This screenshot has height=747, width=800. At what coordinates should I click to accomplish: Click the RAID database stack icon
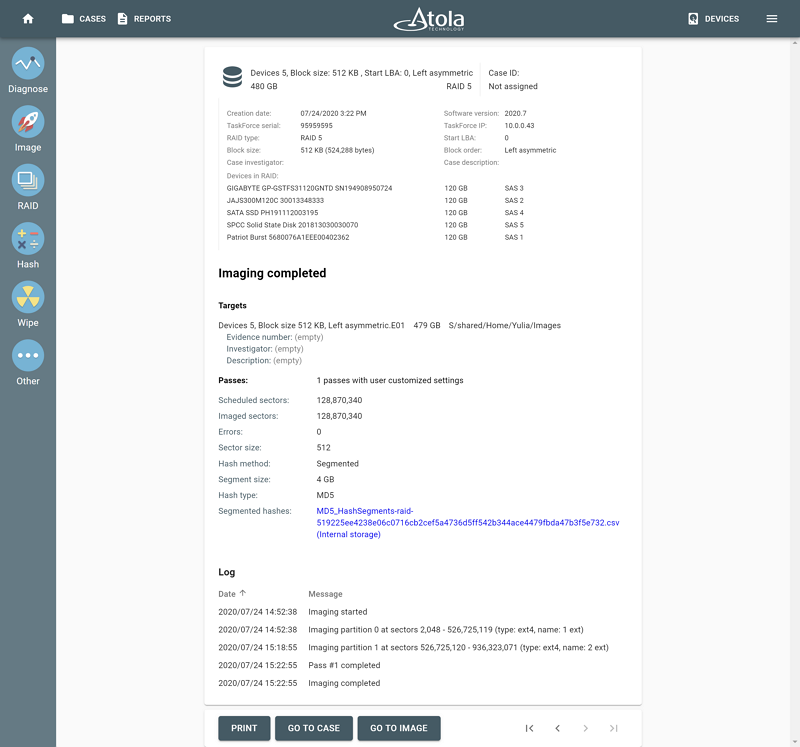coord(232,77)
